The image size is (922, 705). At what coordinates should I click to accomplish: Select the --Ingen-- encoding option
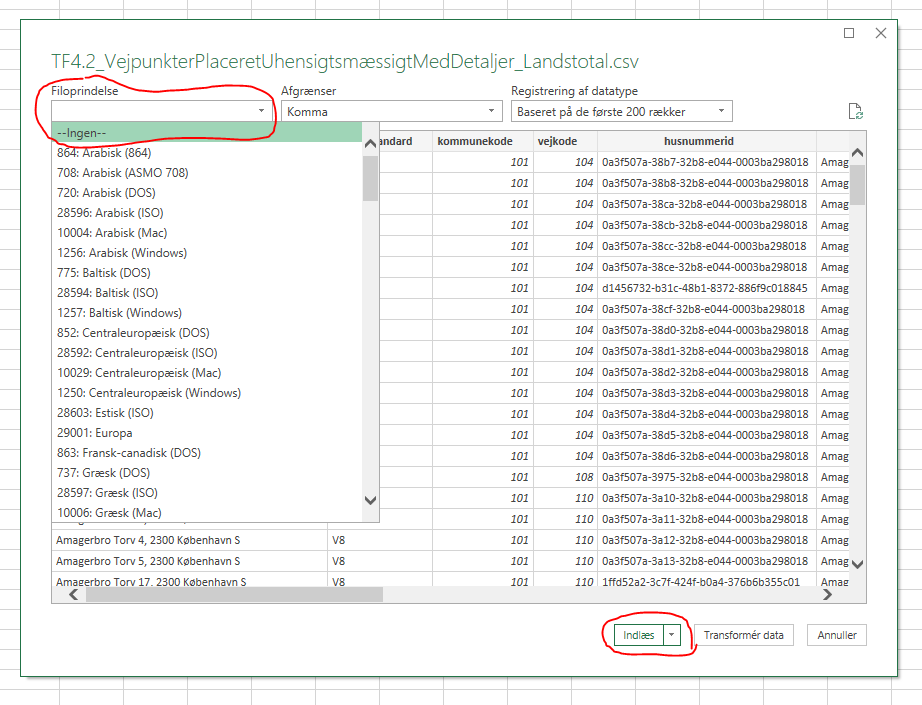coord(206,132)
